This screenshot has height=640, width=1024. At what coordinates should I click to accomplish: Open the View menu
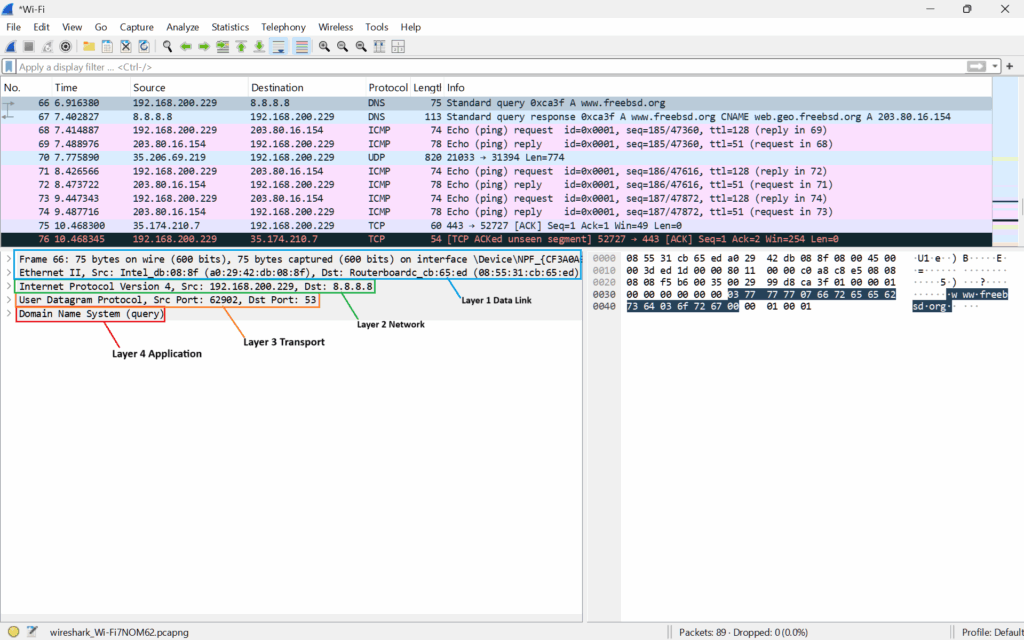(x=72, y=27)
